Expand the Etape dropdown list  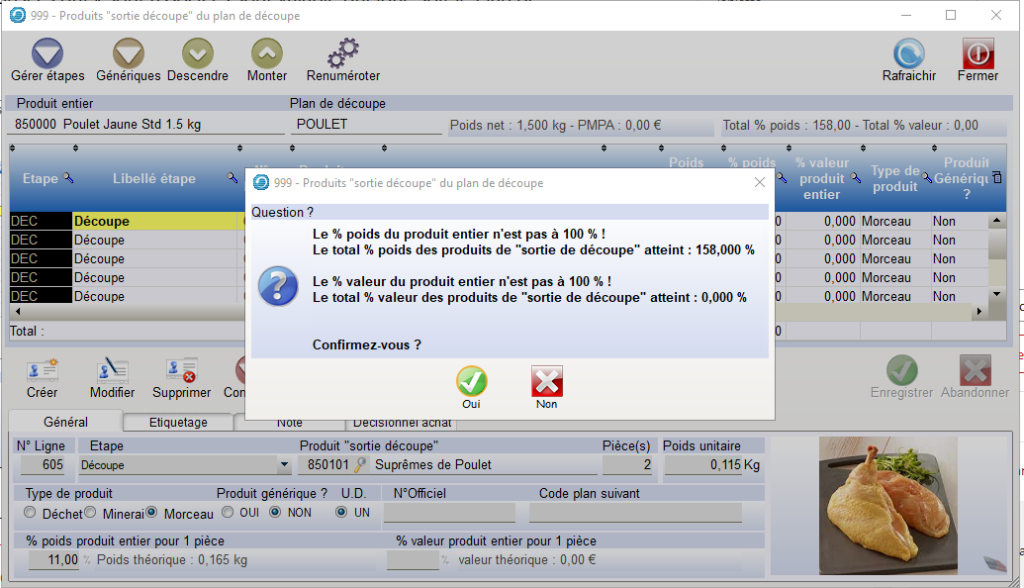pos(284,465)
